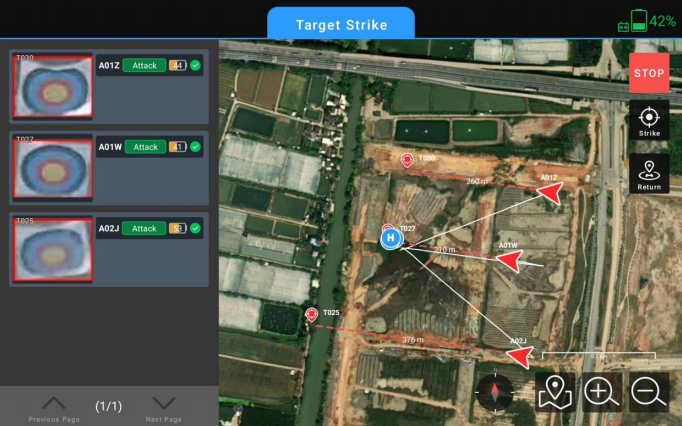Image resolution: width=682 pixels, height=426 pixels.
Task: Zoom in on the map
Action: (x=600, y=392)
